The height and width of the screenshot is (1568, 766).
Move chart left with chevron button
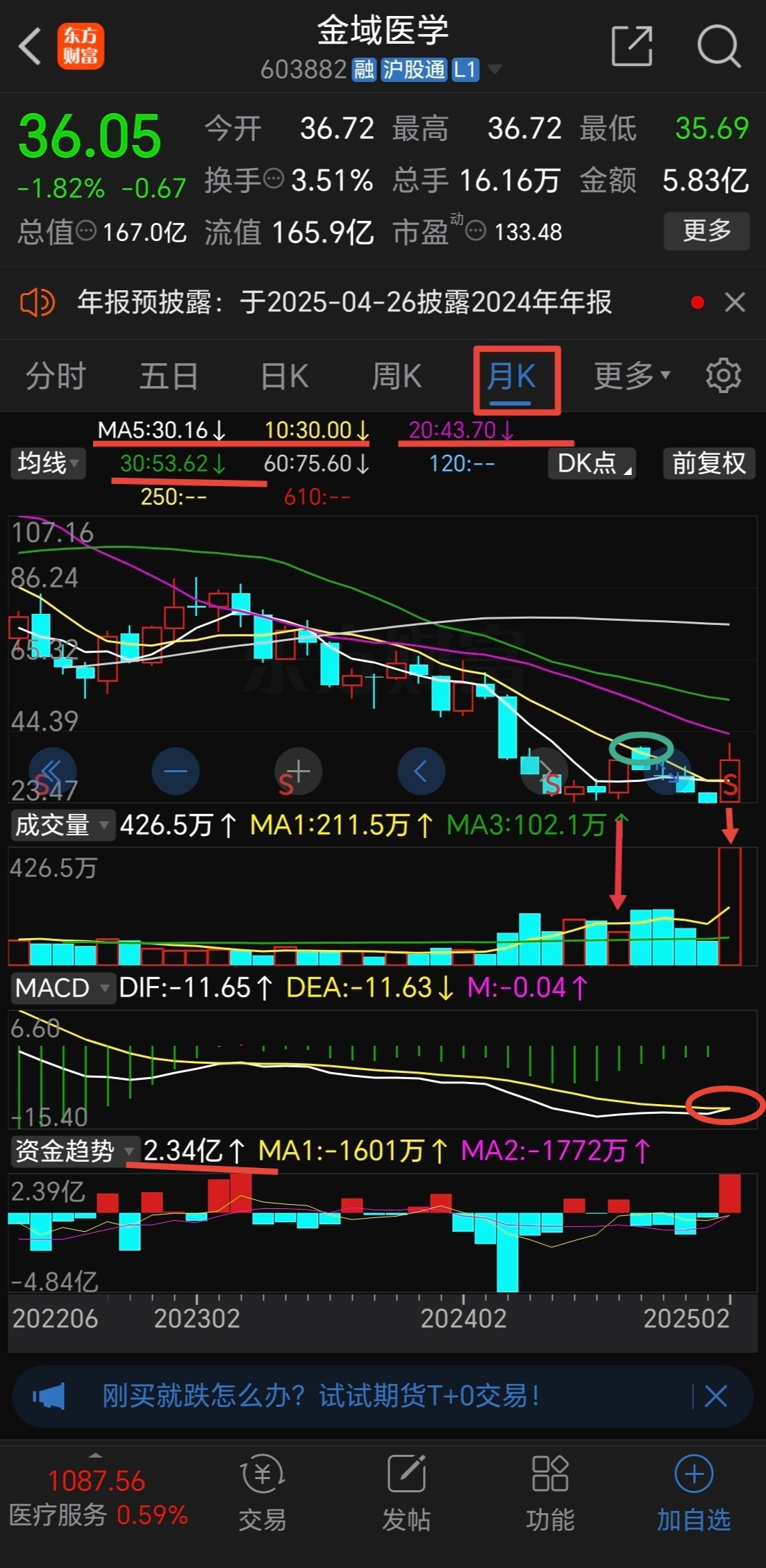[421, 771]
